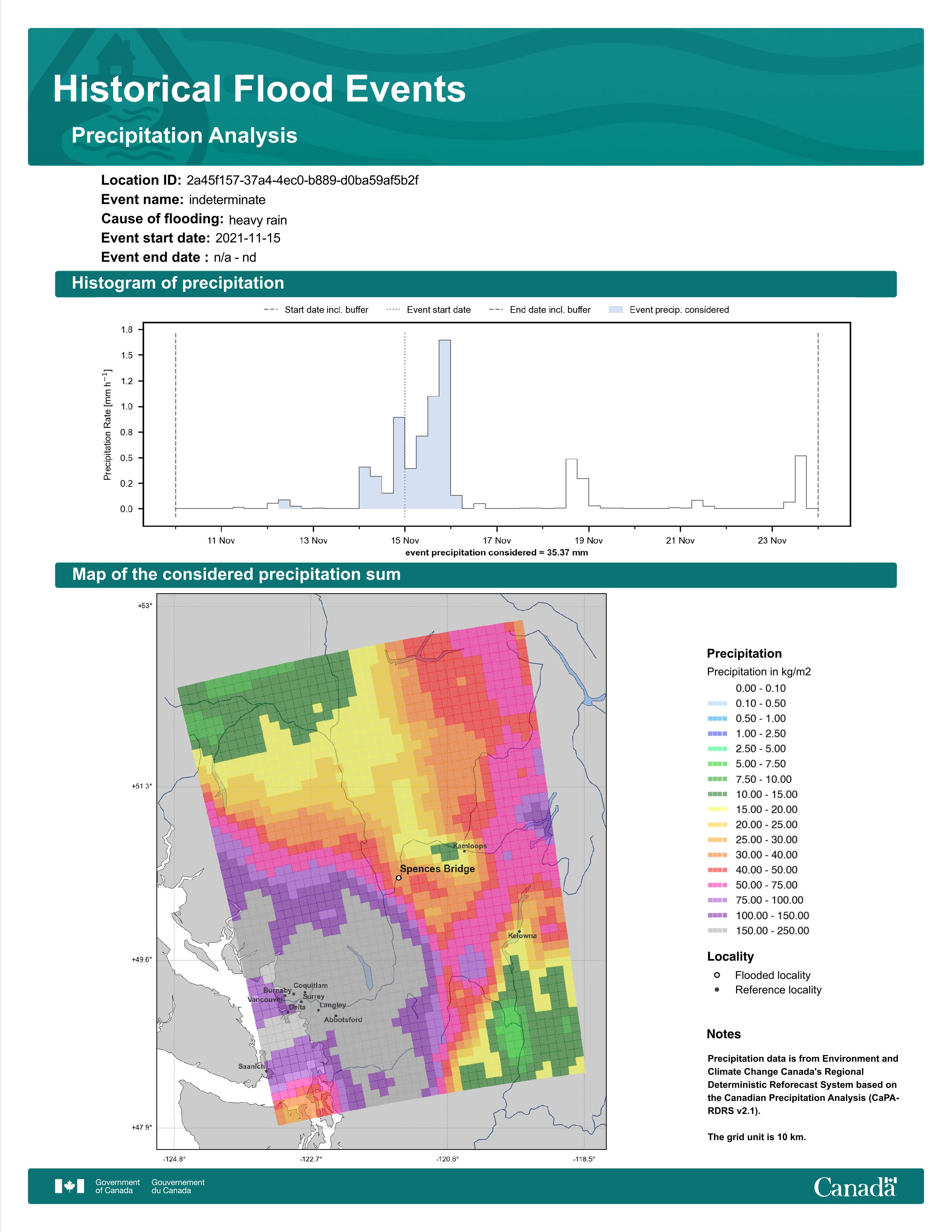This screenshot has width=952, height=1232.
Task: Click the 10.00 - 15.00 precipitation swatch
Action: [718, 794]
